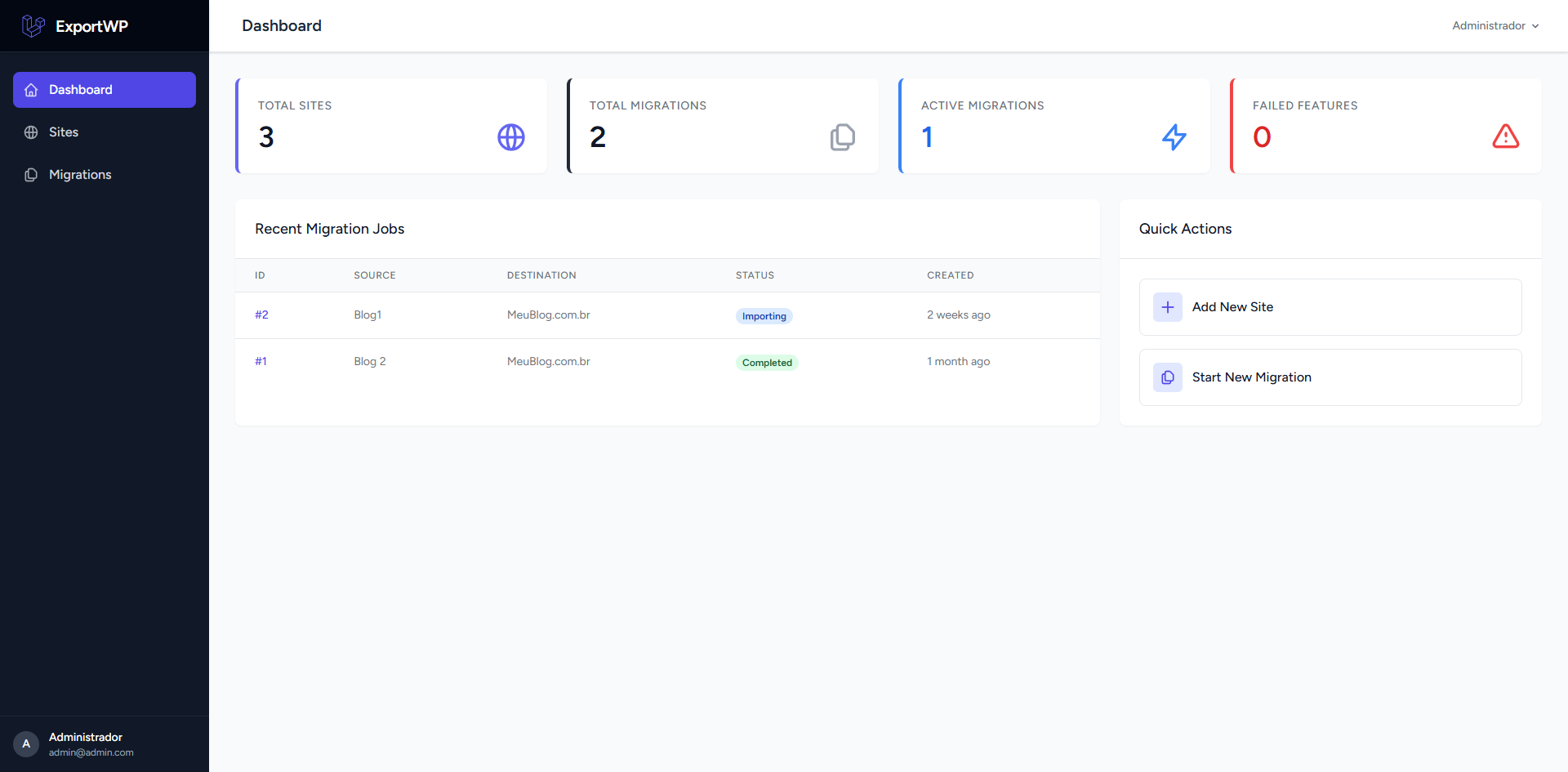Click the ID column header
Image resolution: width=1568 pixels, height=772 pixels.
coord(260,275)
